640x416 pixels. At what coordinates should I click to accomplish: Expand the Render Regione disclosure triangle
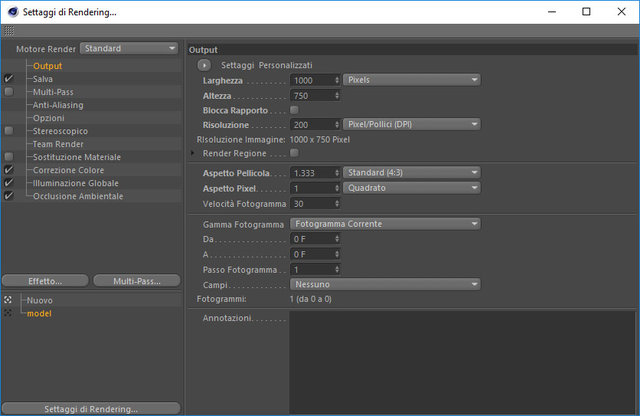pos(193,153)
